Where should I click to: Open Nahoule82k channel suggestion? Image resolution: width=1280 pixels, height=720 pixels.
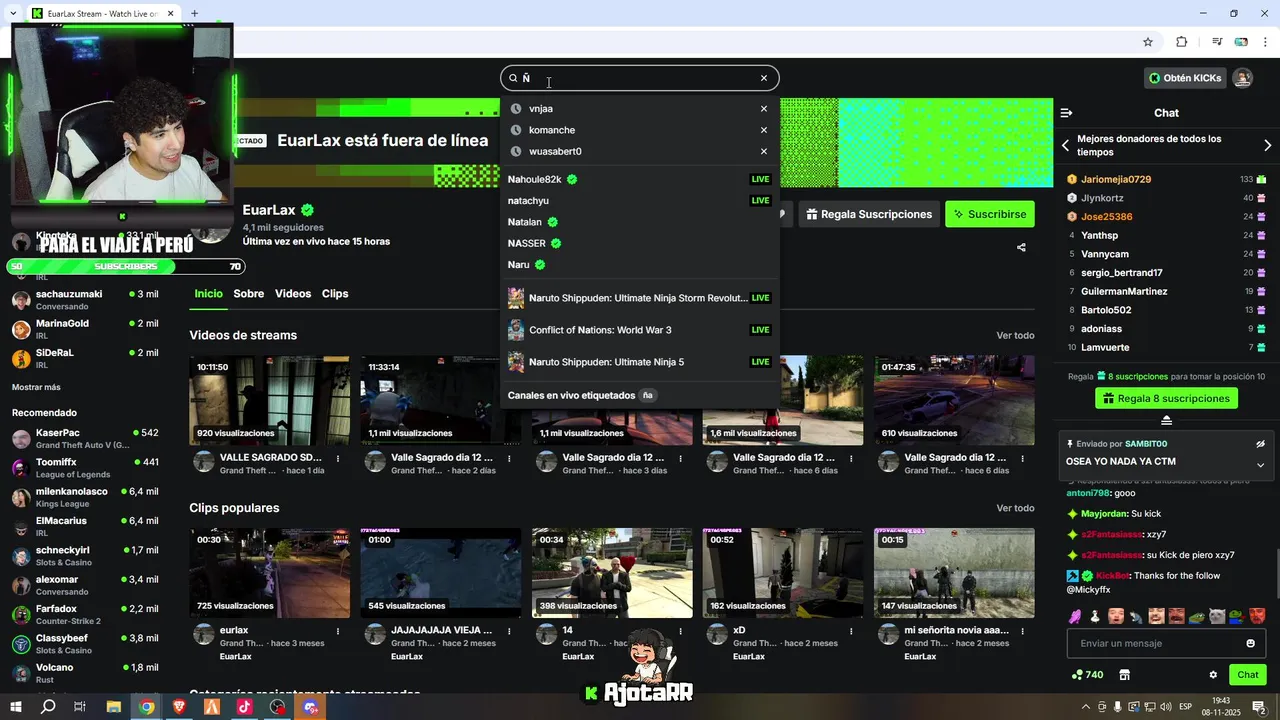tap(640, 180)
